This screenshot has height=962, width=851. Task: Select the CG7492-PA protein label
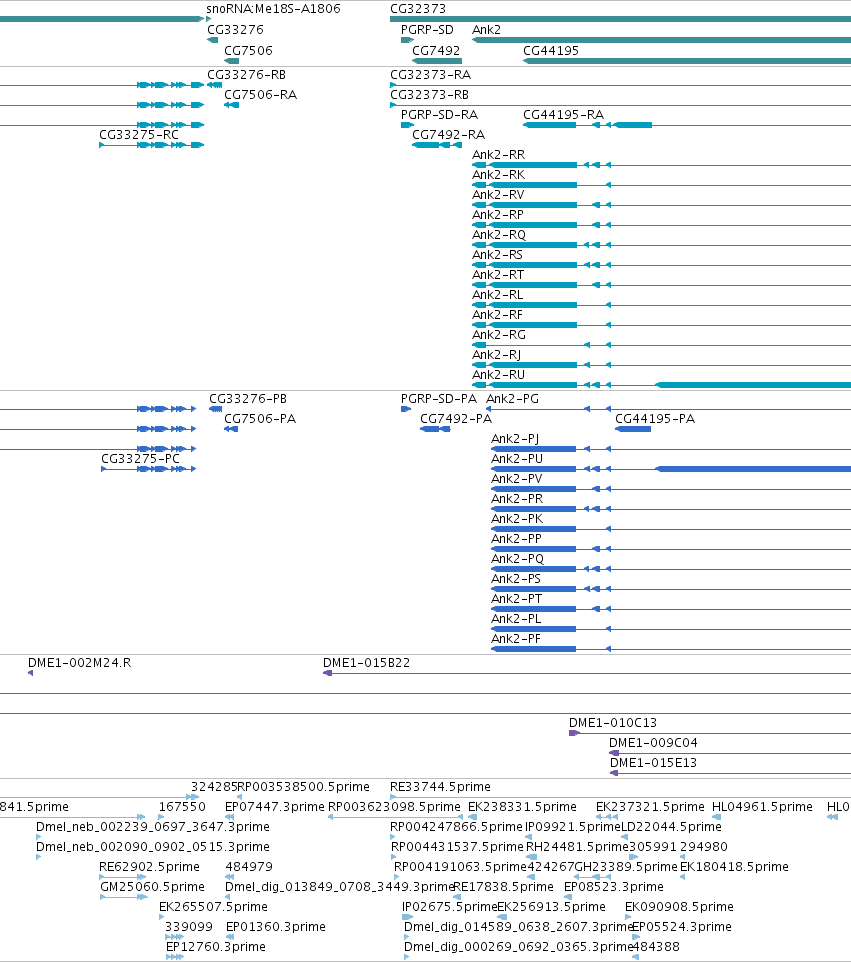point(456,419)
